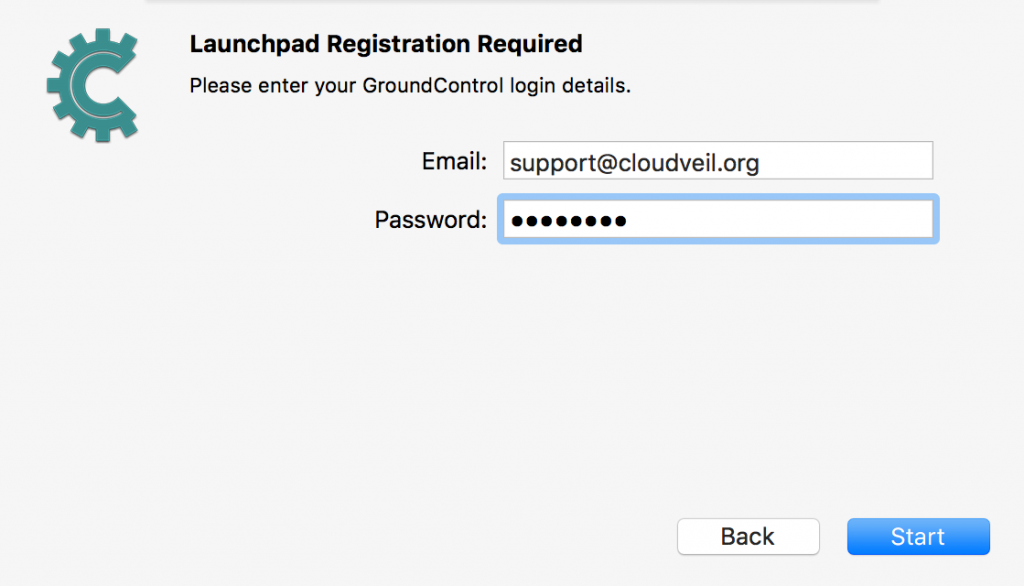Place cursor in support@cloudveil.org address text
Viewport: 1024px width, 586px height.
(x=634, y=163)
